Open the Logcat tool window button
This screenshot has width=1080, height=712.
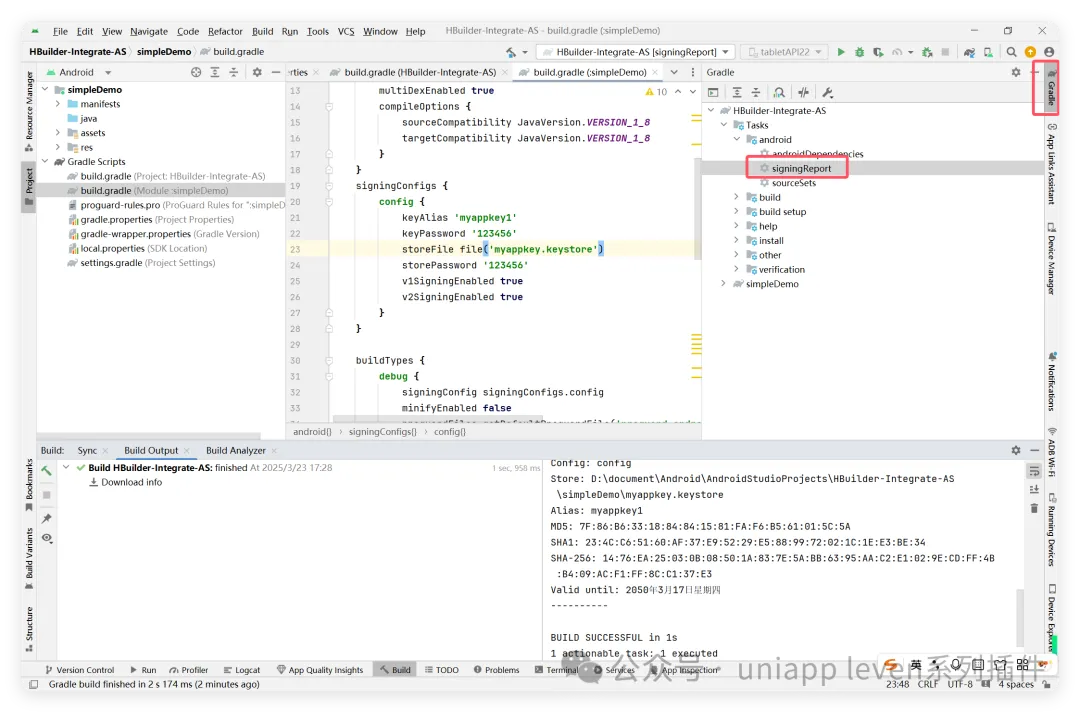[x=242, y=670]
